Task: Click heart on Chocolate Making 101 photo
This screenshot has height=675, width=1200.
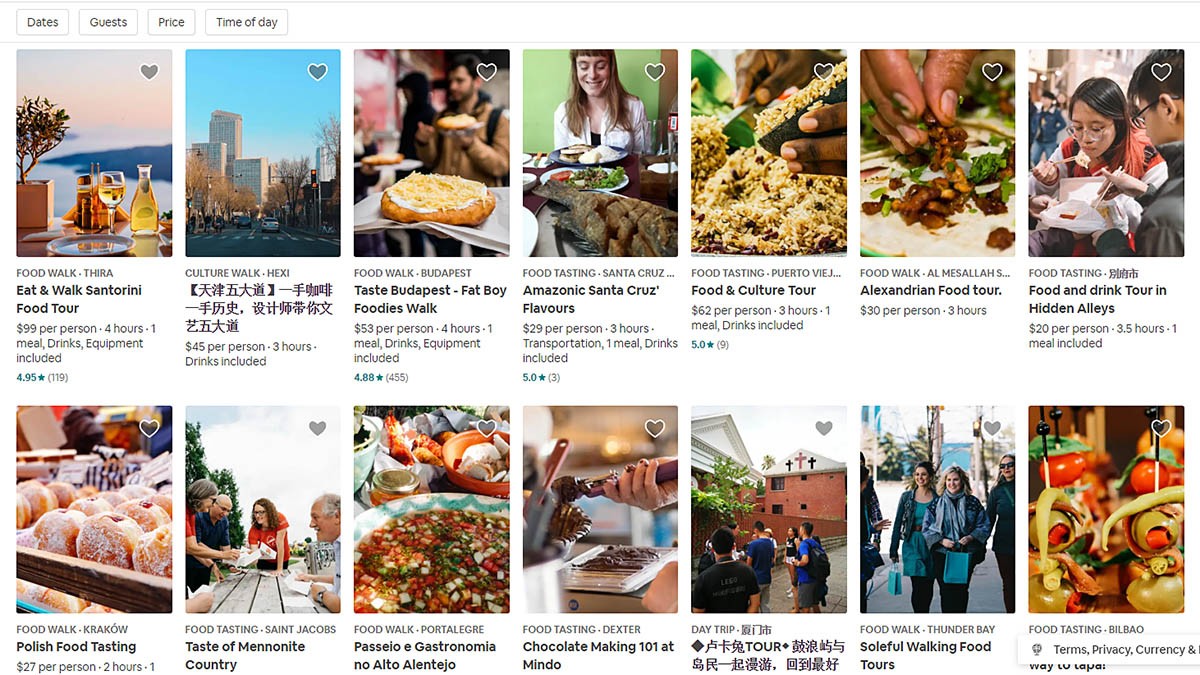Action: [655, 428]
